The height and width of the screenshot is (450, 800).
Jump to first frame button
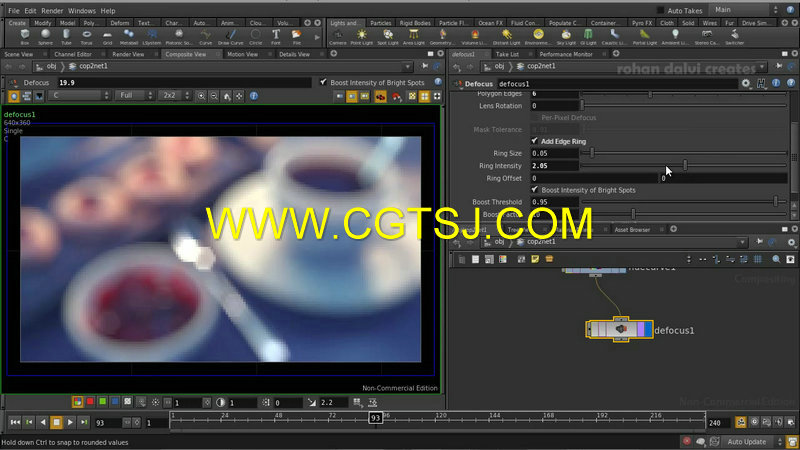(x=15, y=422)
